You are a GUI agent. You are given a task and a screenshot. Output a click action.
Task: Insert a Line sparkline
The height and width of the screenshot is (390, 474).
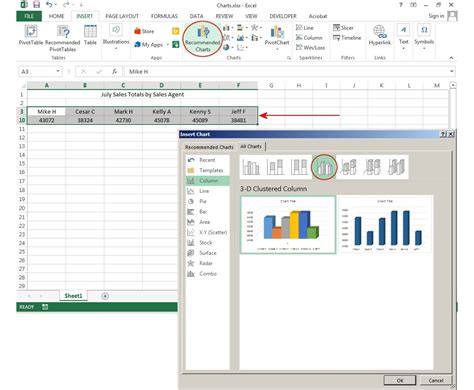point(305,28)
